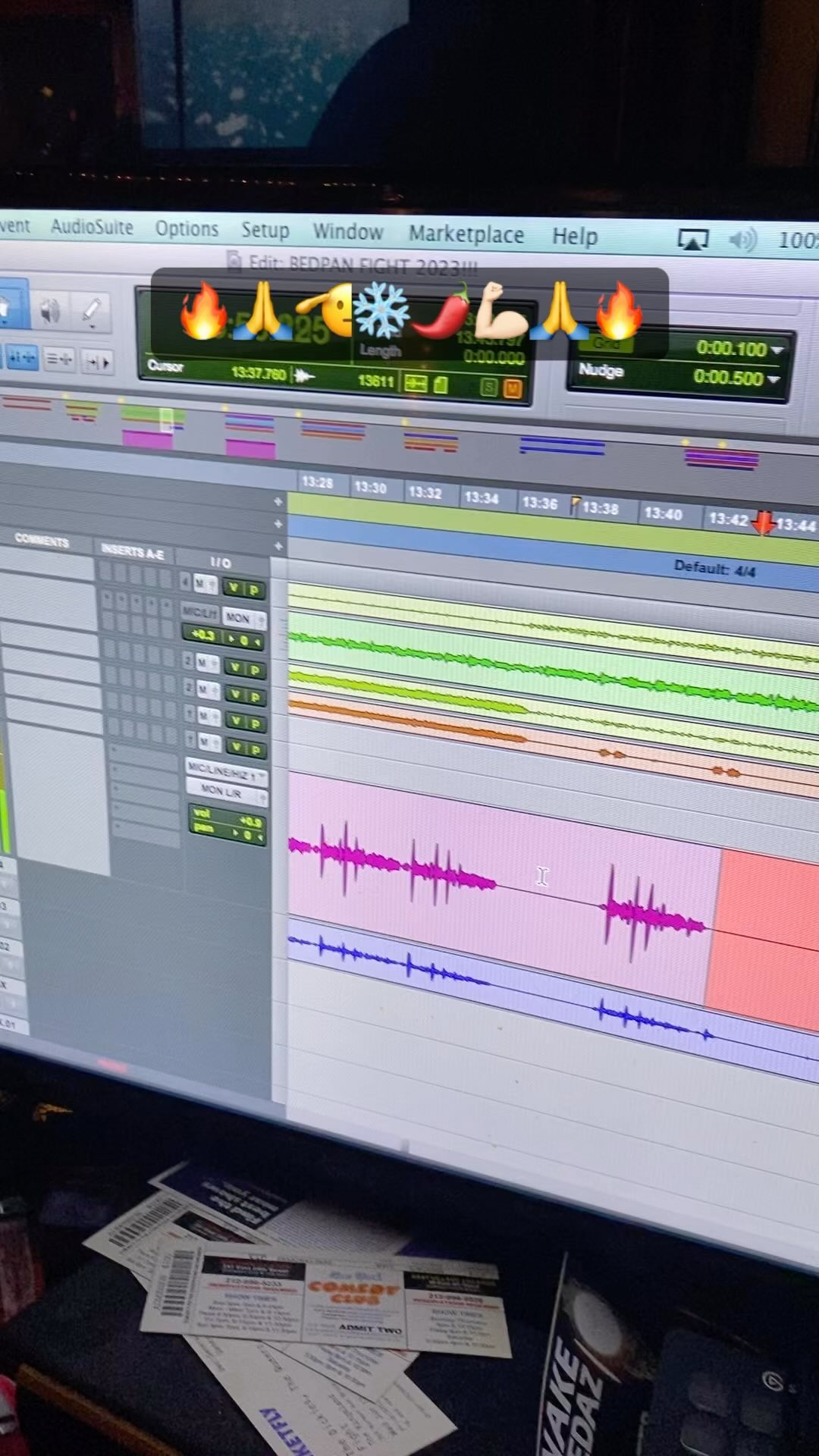Screen dimensions: 819x1456
Task: Toggle Insertion Follows Playback button
Action: click(96, 362)
